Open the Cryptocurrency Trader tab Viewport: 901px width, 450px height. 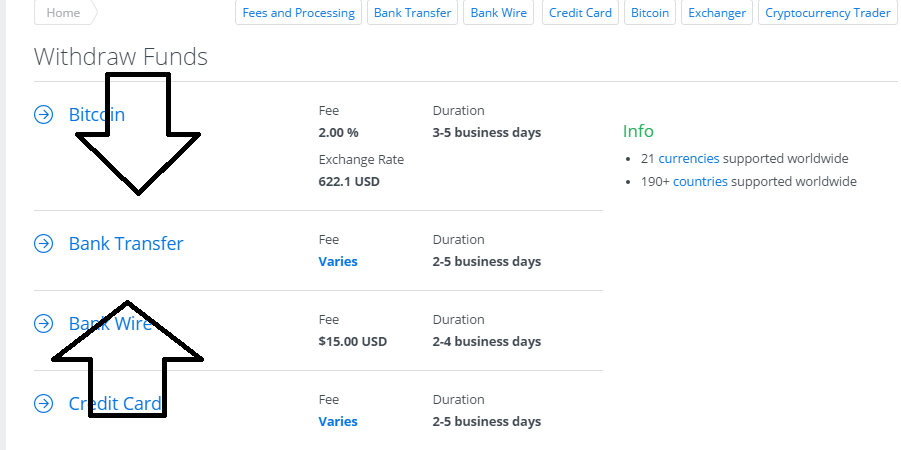(827, 13)
